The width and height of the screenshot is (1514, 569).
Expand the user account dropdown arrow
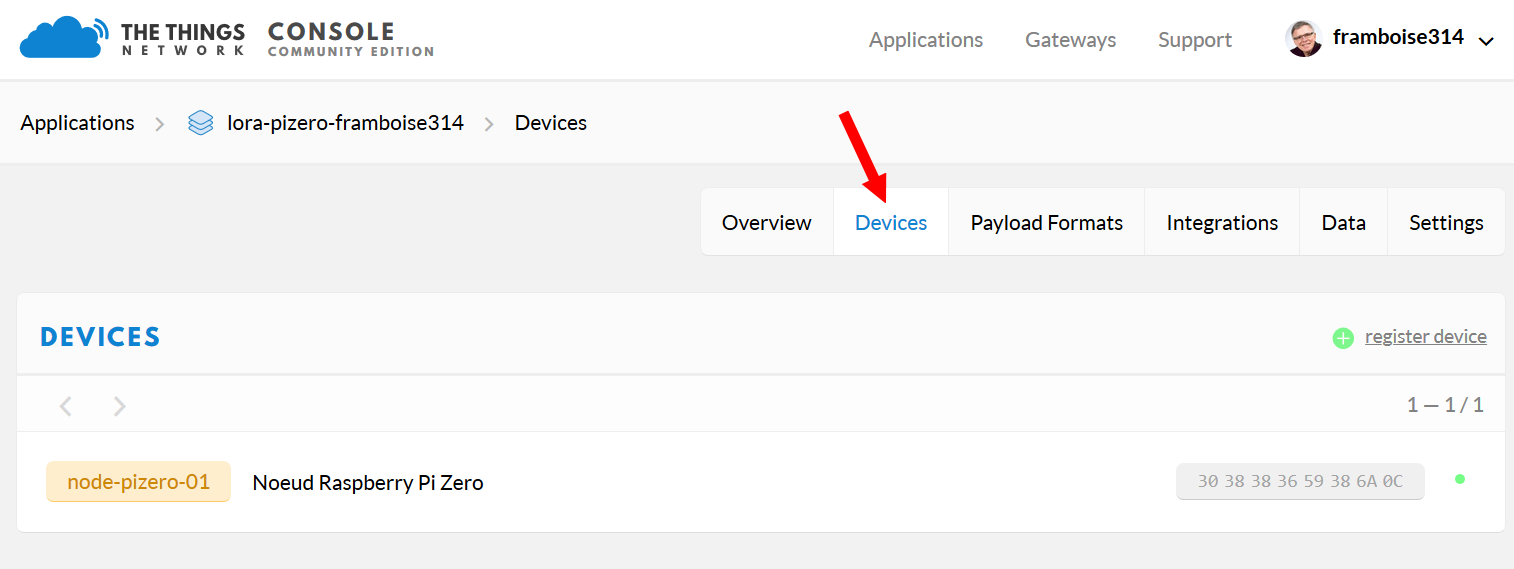pos(1486,41)
